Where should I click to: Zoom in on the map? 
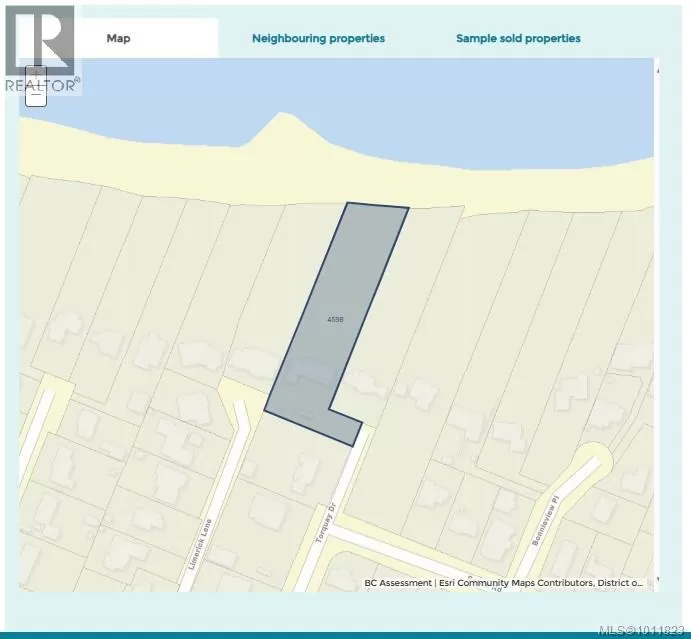35,73
